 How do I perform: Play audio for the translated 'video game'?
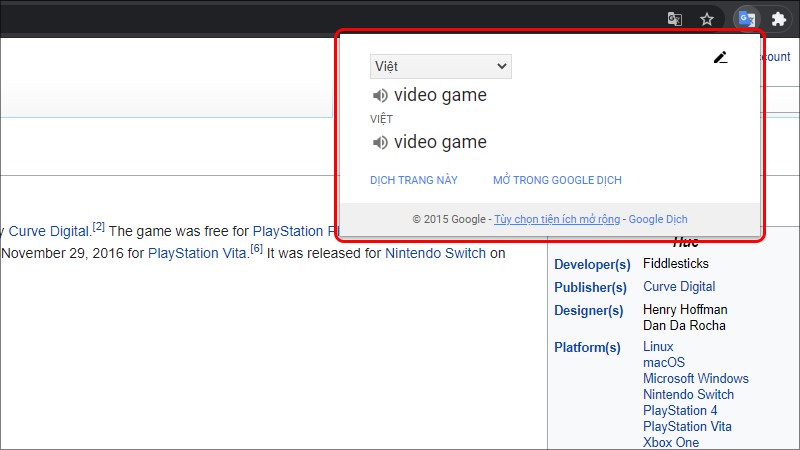(380, 142)
